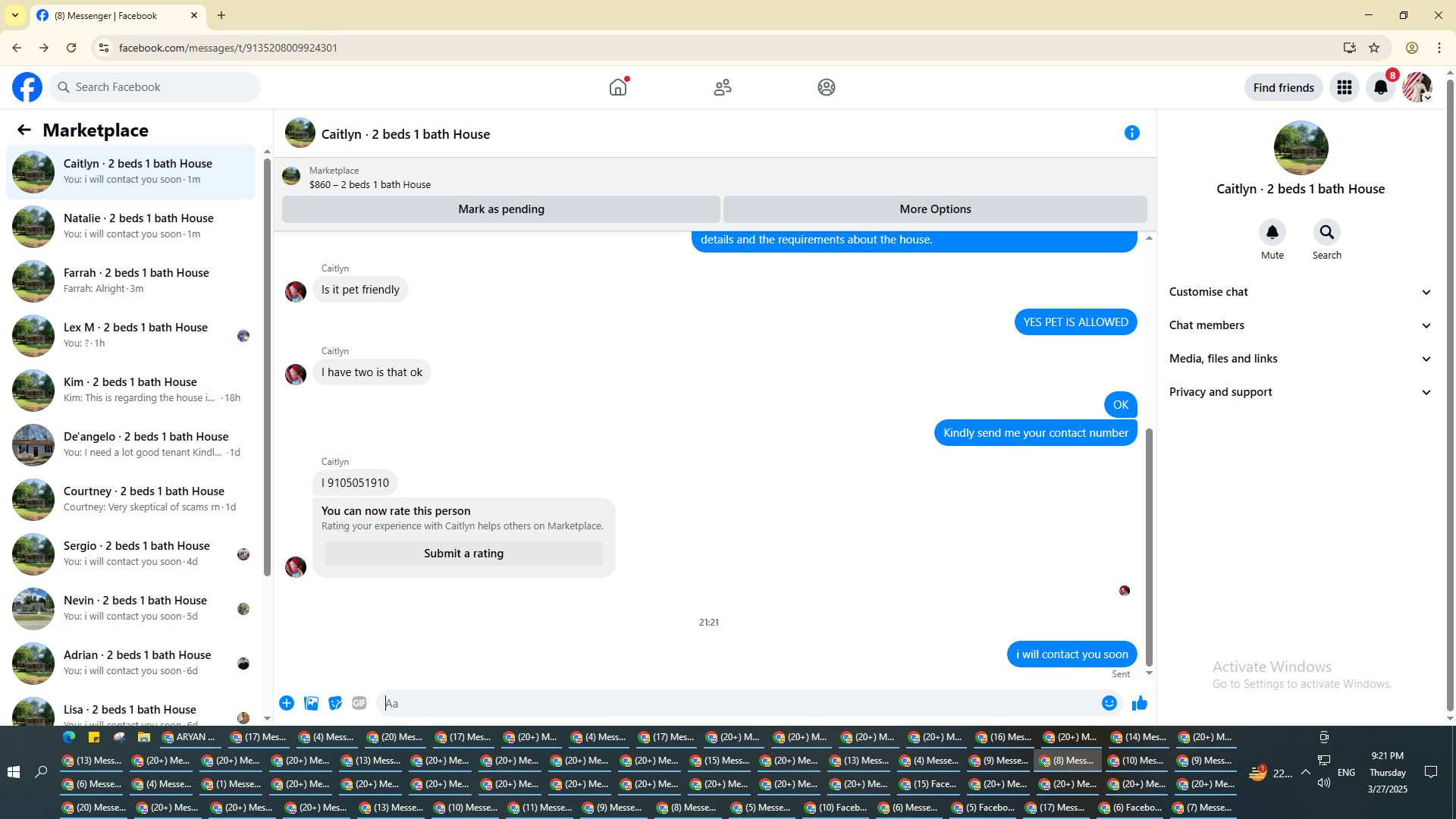Open Natalie's 2 beds 1 bath conversation
The height and width of the screenshot is (819, 1456).
point(131,227)
